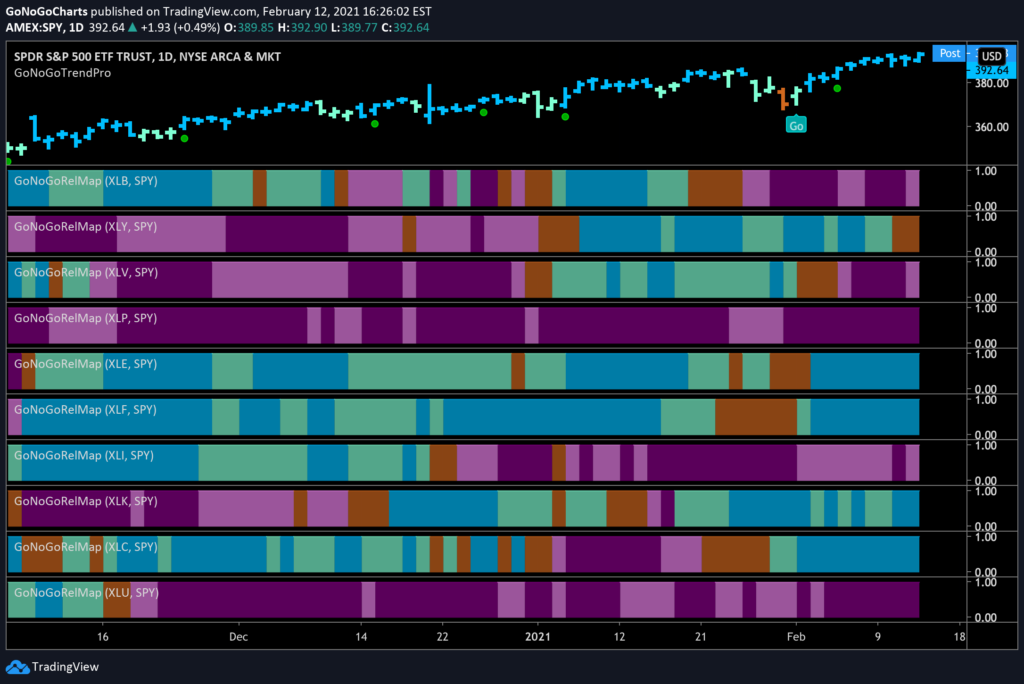This screenshot has width=1024, height=684.
Task: Click GoNoGoRelMap (XLF, SPY) label
Action: [x=86, y=410]
